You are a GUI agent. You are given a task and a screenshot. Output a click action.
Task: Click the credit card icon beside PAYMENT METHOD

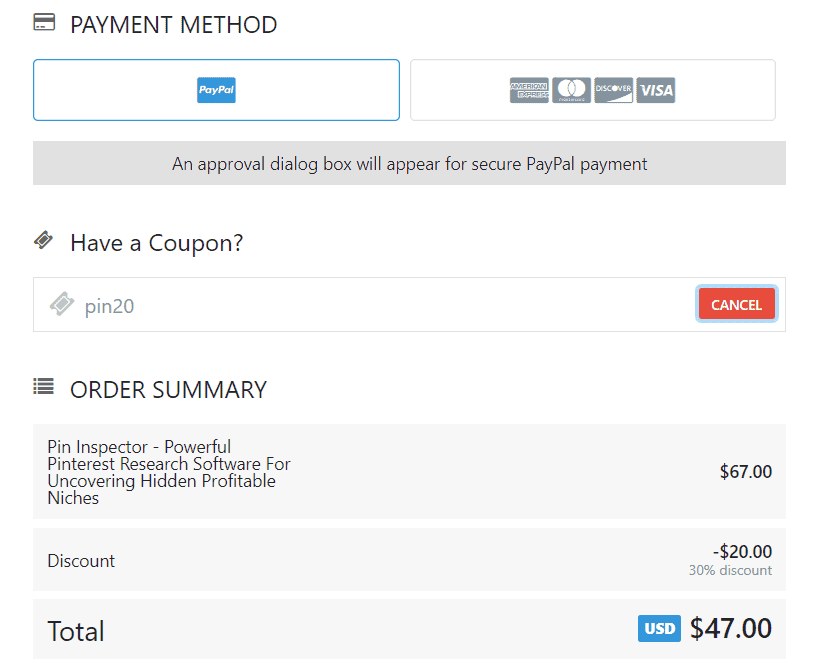[x=44, y=21]
